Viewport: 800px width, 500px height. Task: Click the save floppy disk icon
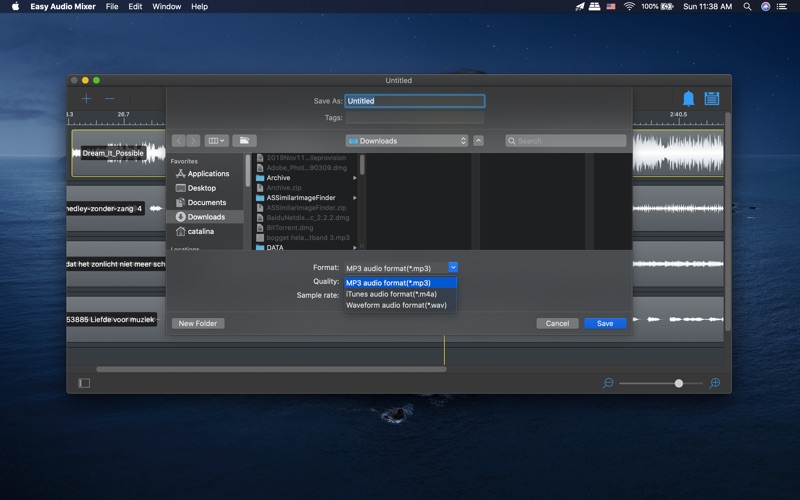(712, 99)
